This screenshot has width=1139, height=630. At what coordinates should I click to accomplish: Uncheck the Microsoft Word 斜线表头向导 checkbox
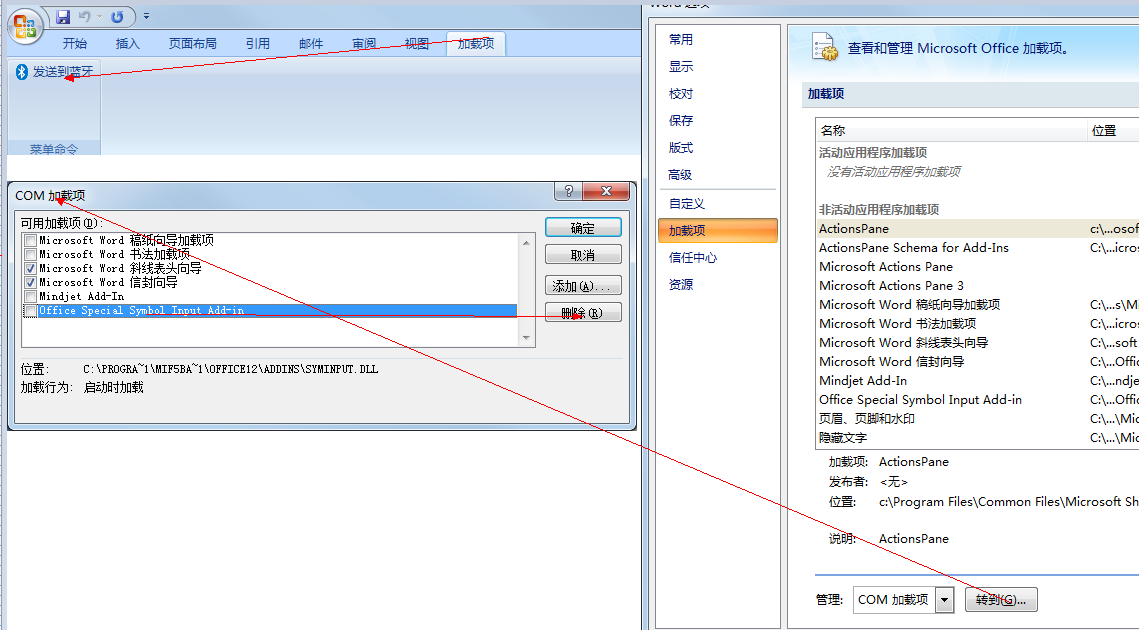tap(31, 269)
